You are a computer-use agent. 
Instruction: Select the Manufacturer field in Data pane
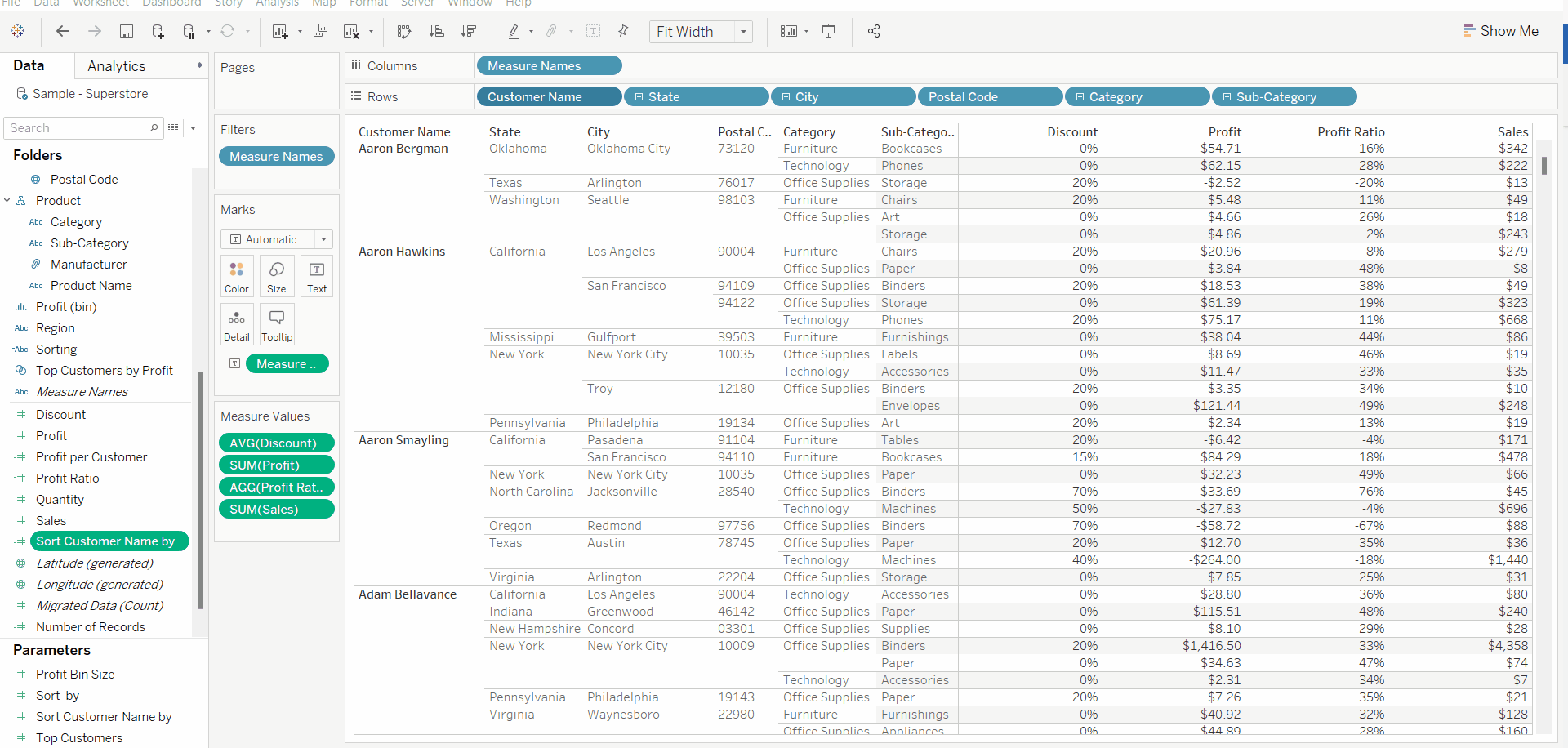(x=89, y=265)
